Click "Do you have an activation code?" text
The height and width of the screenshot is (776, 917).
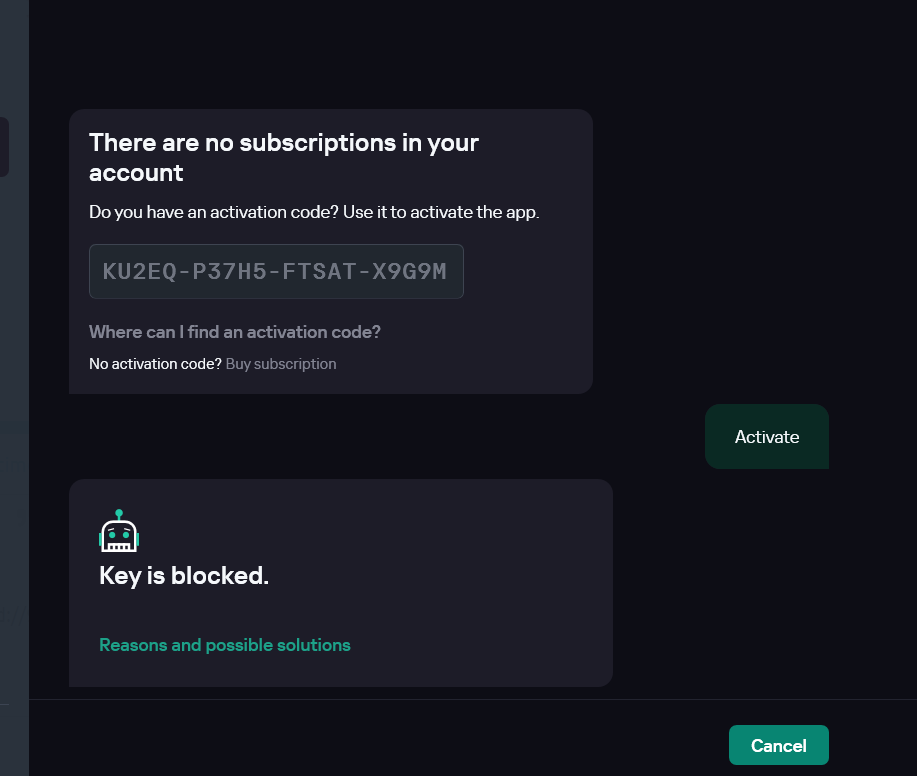(314, 212)
